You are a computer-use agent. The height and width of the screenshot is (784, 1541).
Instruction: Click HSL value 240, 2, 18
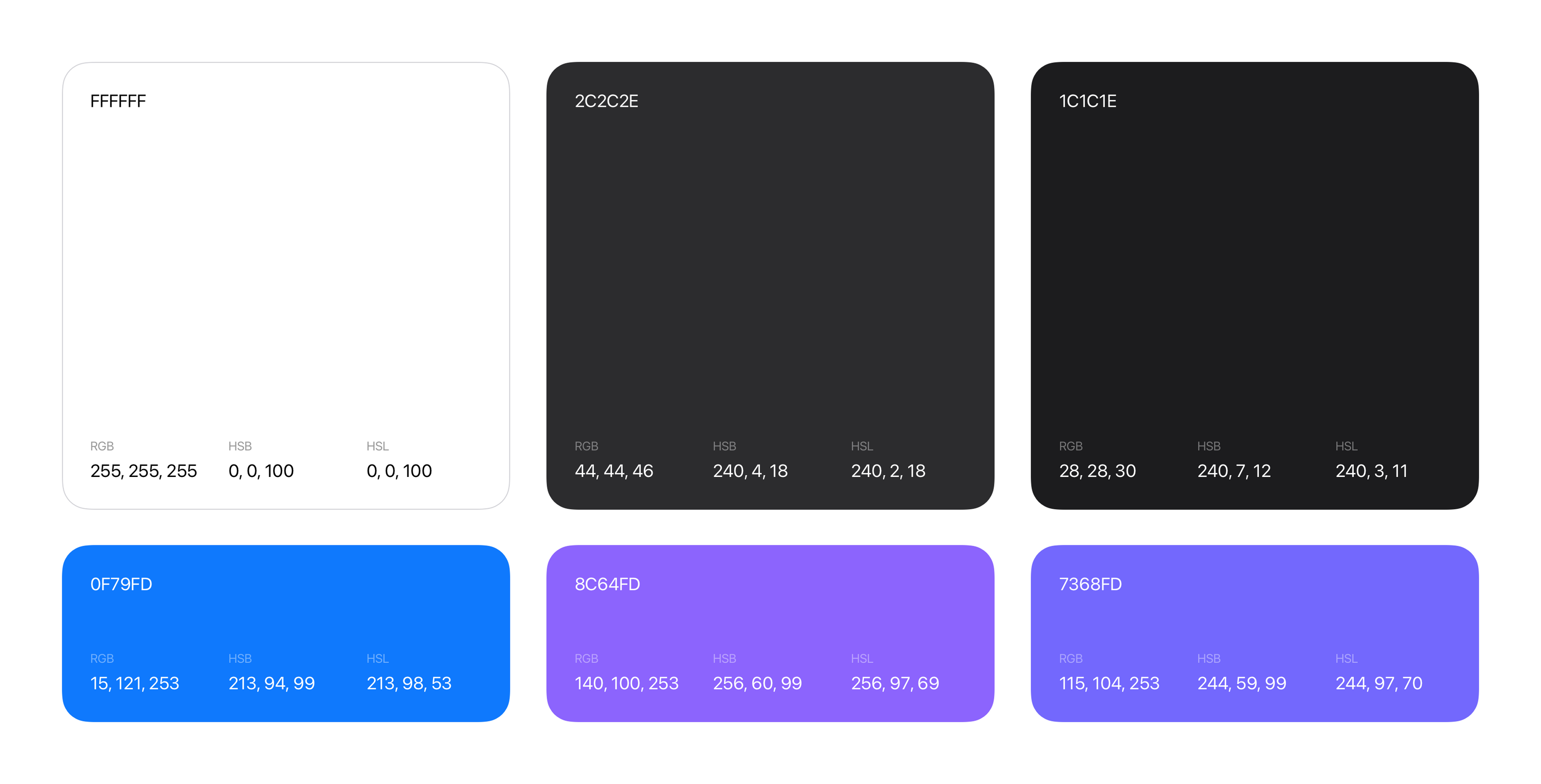coord(888,471)
